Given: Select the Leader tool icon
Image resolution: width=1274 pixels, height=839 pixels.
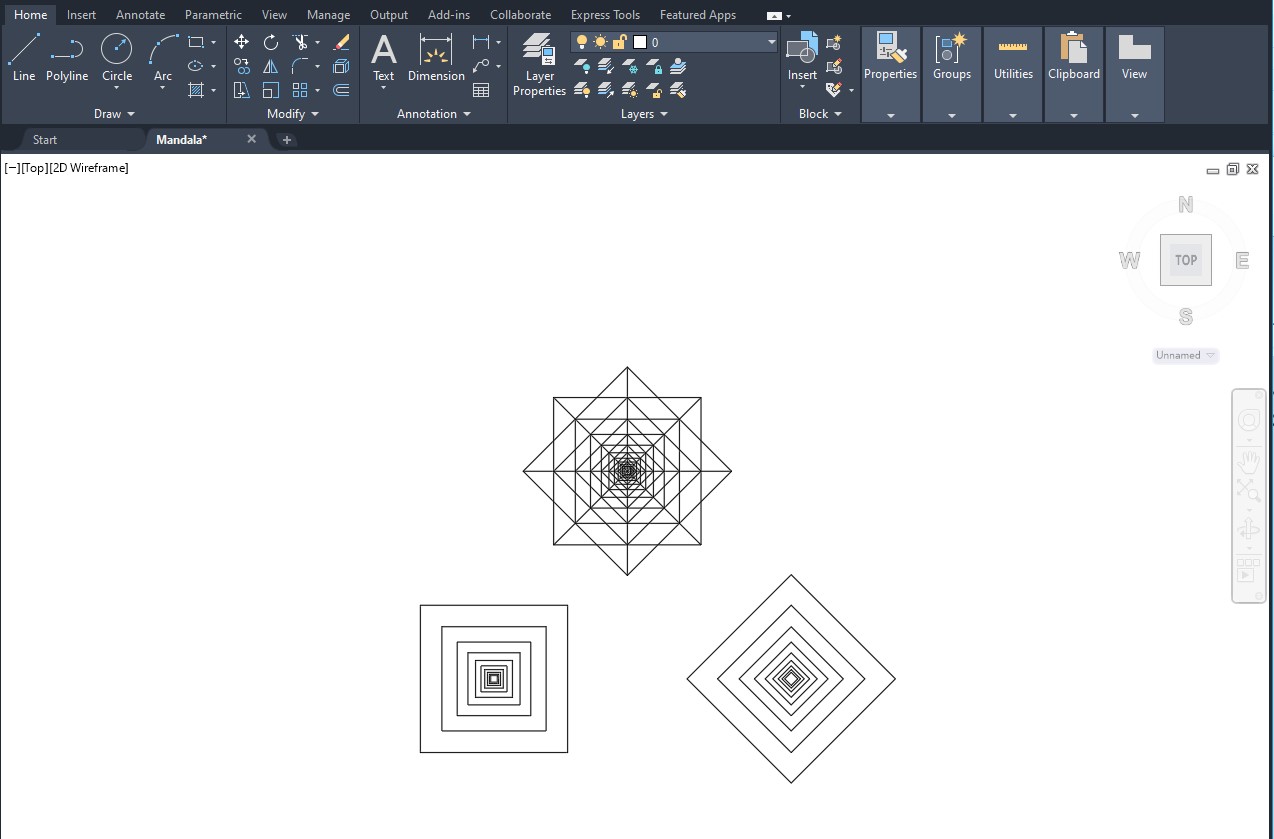Looking at the screenshot, I should 481,66.
